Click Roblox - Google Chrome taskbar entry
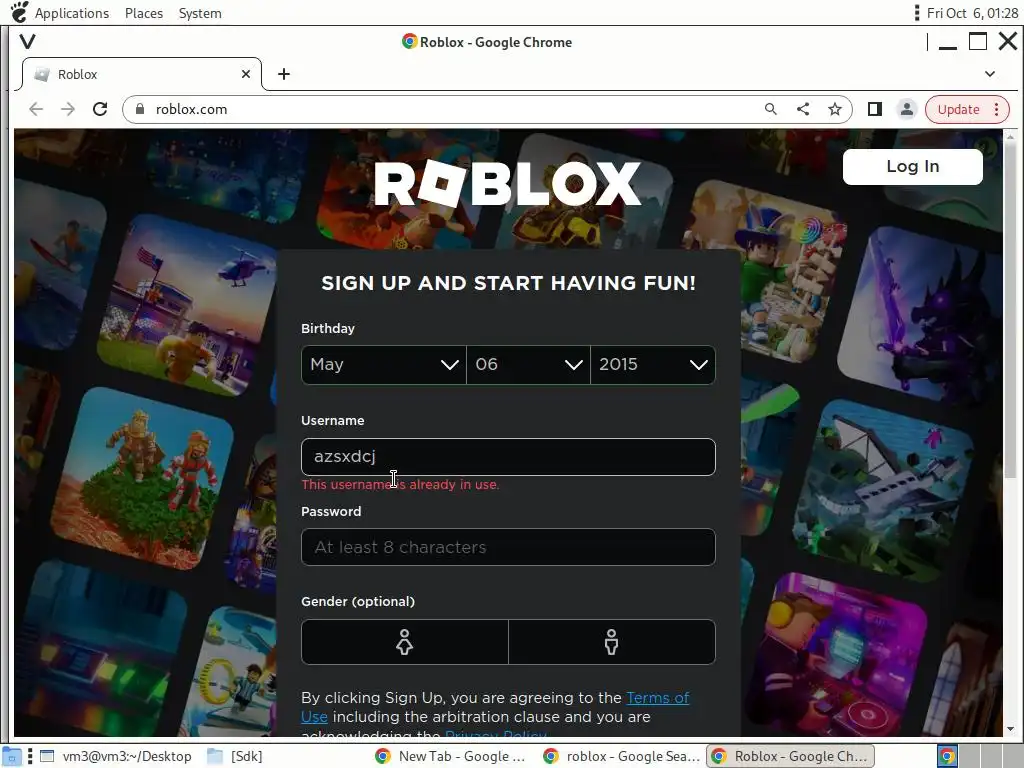 (790, 756)
